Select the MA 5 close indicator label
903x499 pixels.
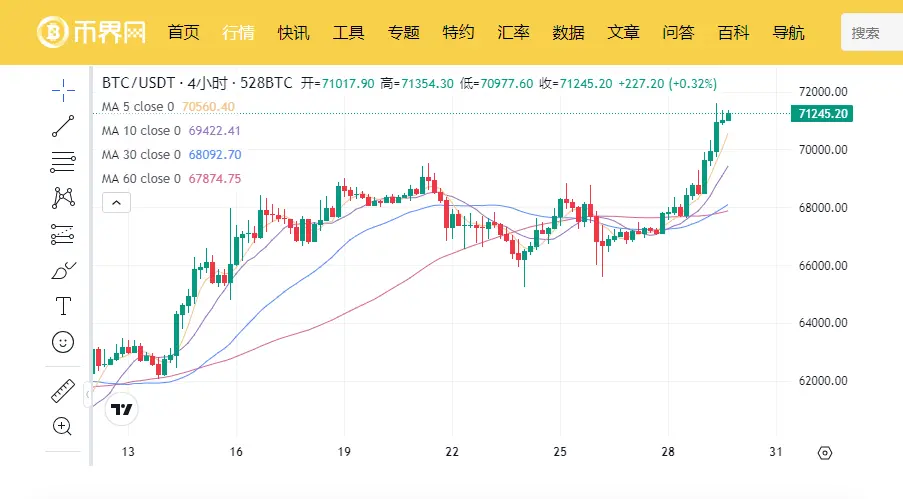tap(138, 106)
